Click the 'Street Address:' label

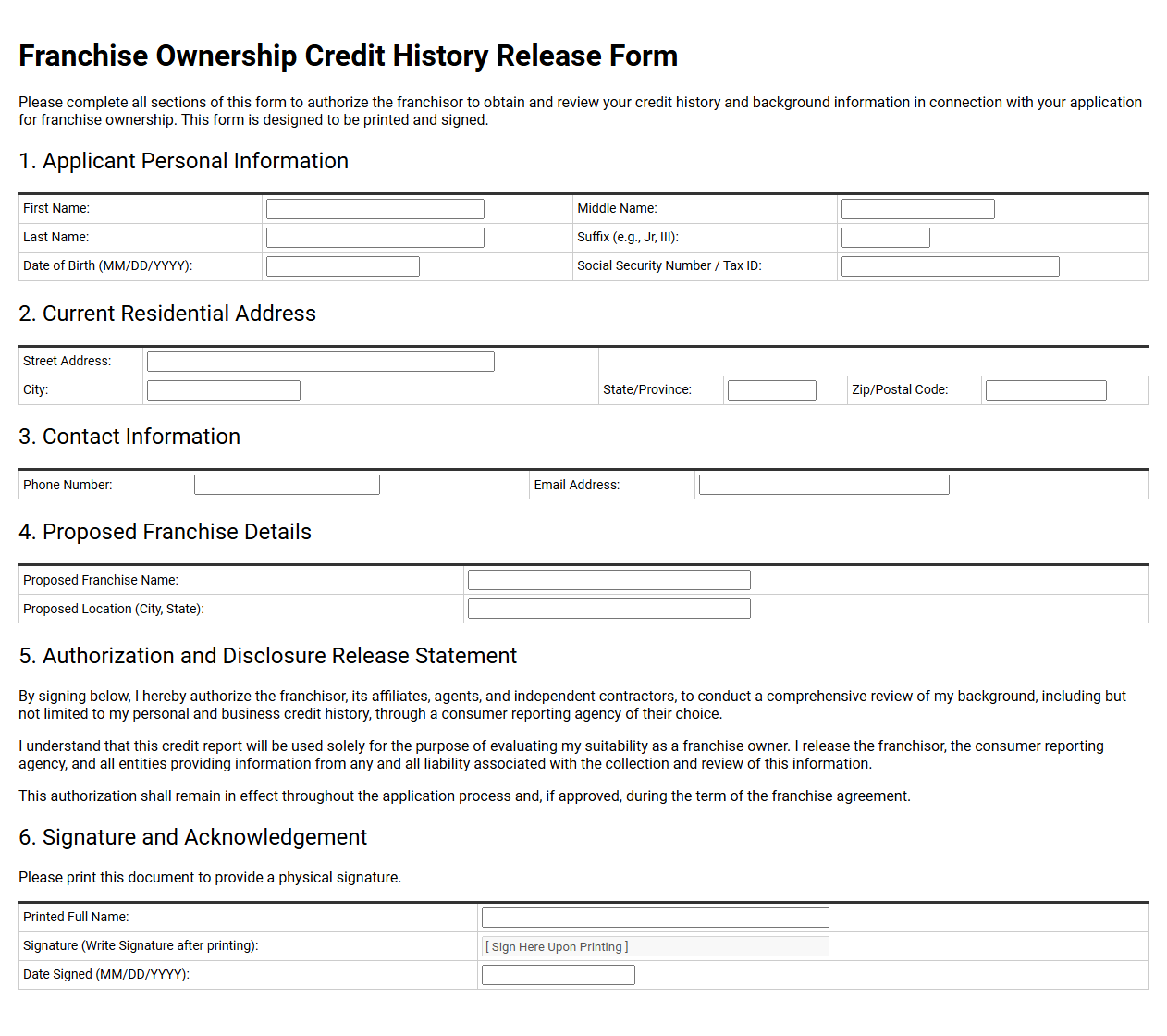tap(68, 362)
